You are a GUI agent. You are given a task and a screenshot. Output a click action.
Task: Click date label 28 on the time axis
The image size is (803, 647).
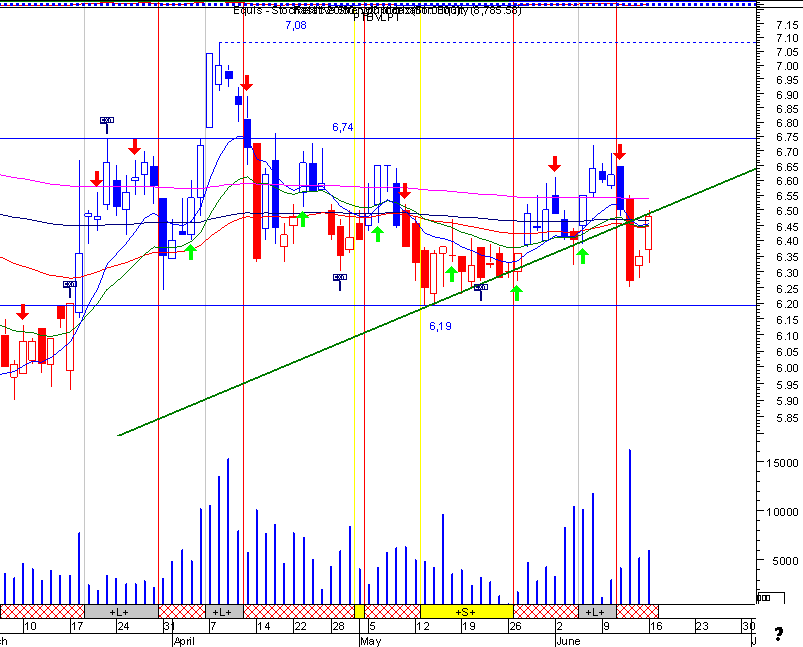339,626
